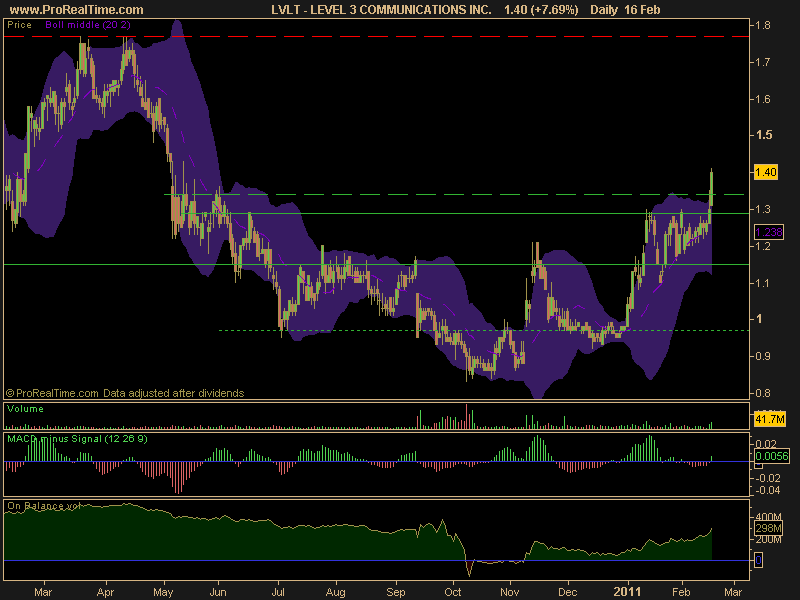Click the LVLT - LEVEL 3 COMMUNICATIONS INC. title
This screenshot has height=600, width=800.
[381, 10]
